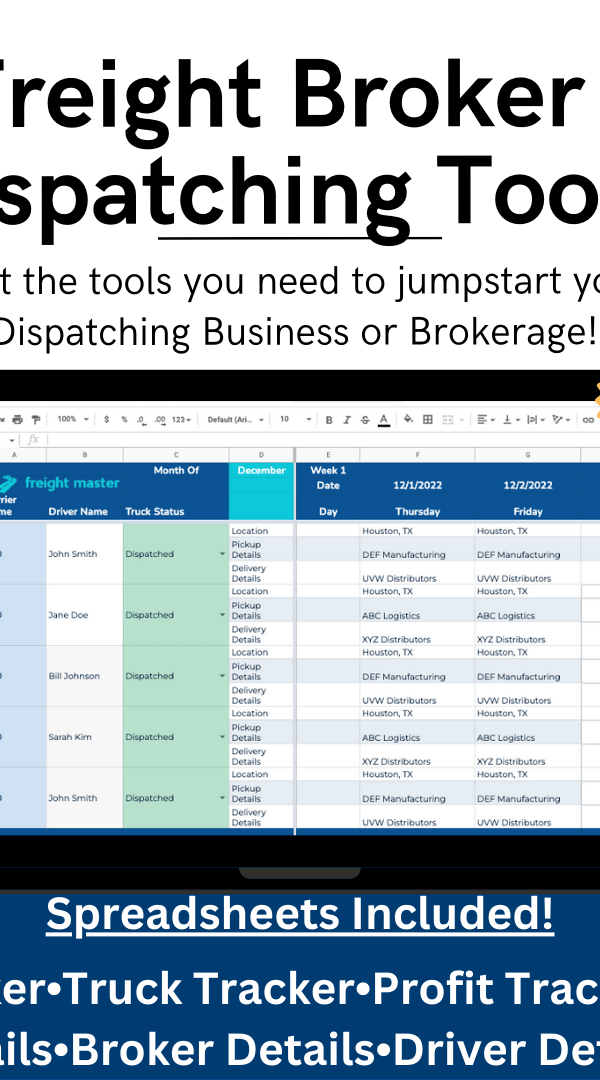Image resolution: width=600 pixels, height=1080 pixels.
Task: Click the Bill Johnson driver name cell
Action: (84, 676)
